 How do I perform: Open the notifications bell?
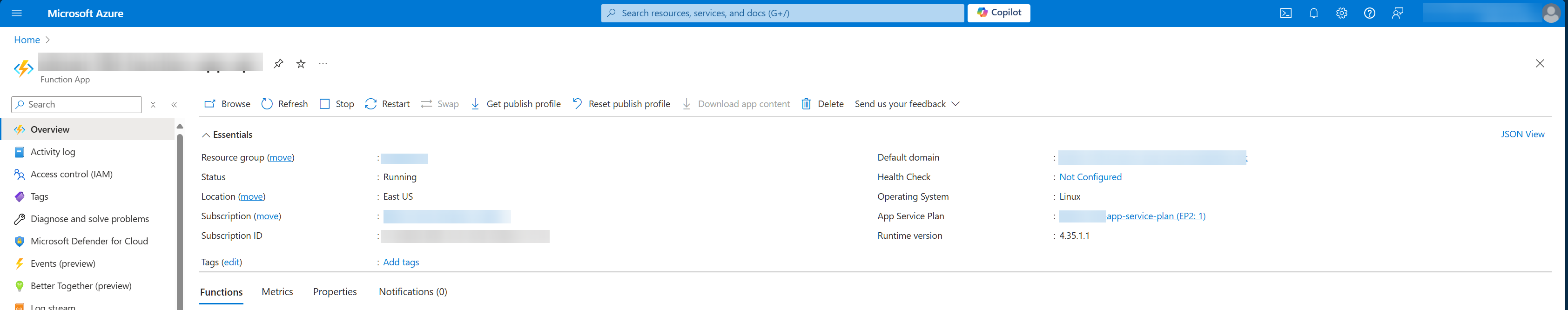(1313, 13)
